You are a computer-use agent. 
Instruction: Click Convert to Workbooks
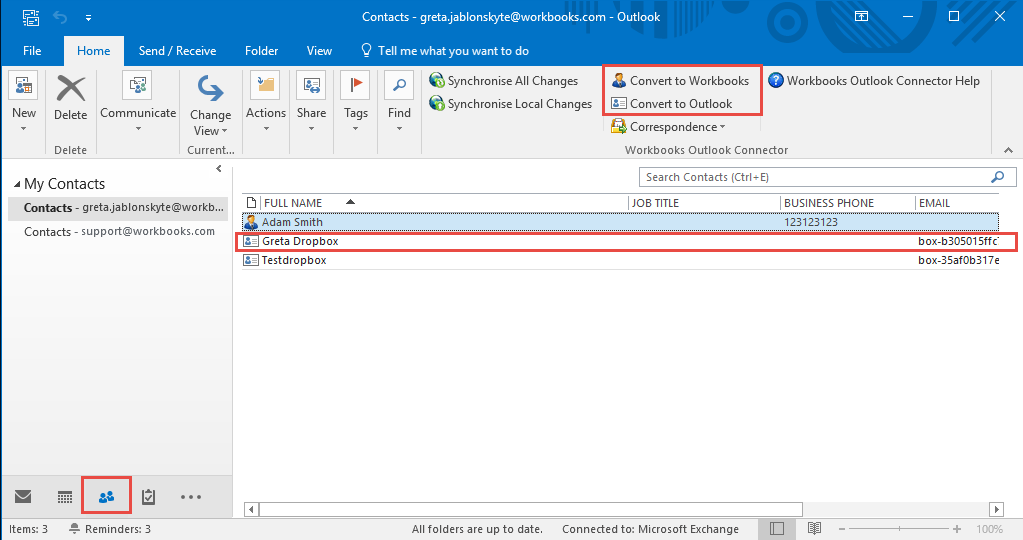(x=680, y=81)
